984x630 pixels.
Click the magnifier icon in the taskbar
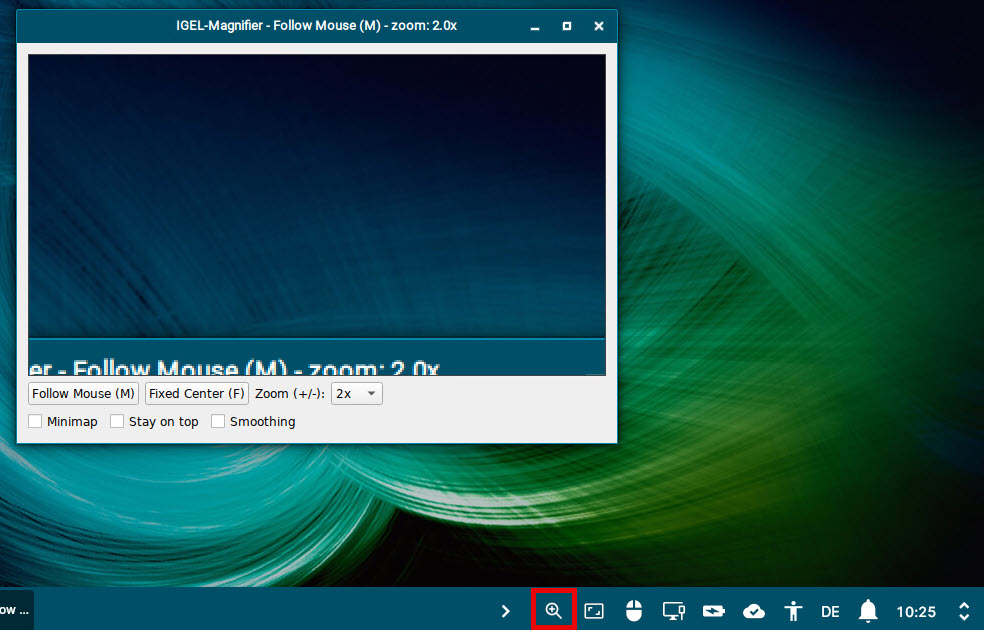(553, 611)
